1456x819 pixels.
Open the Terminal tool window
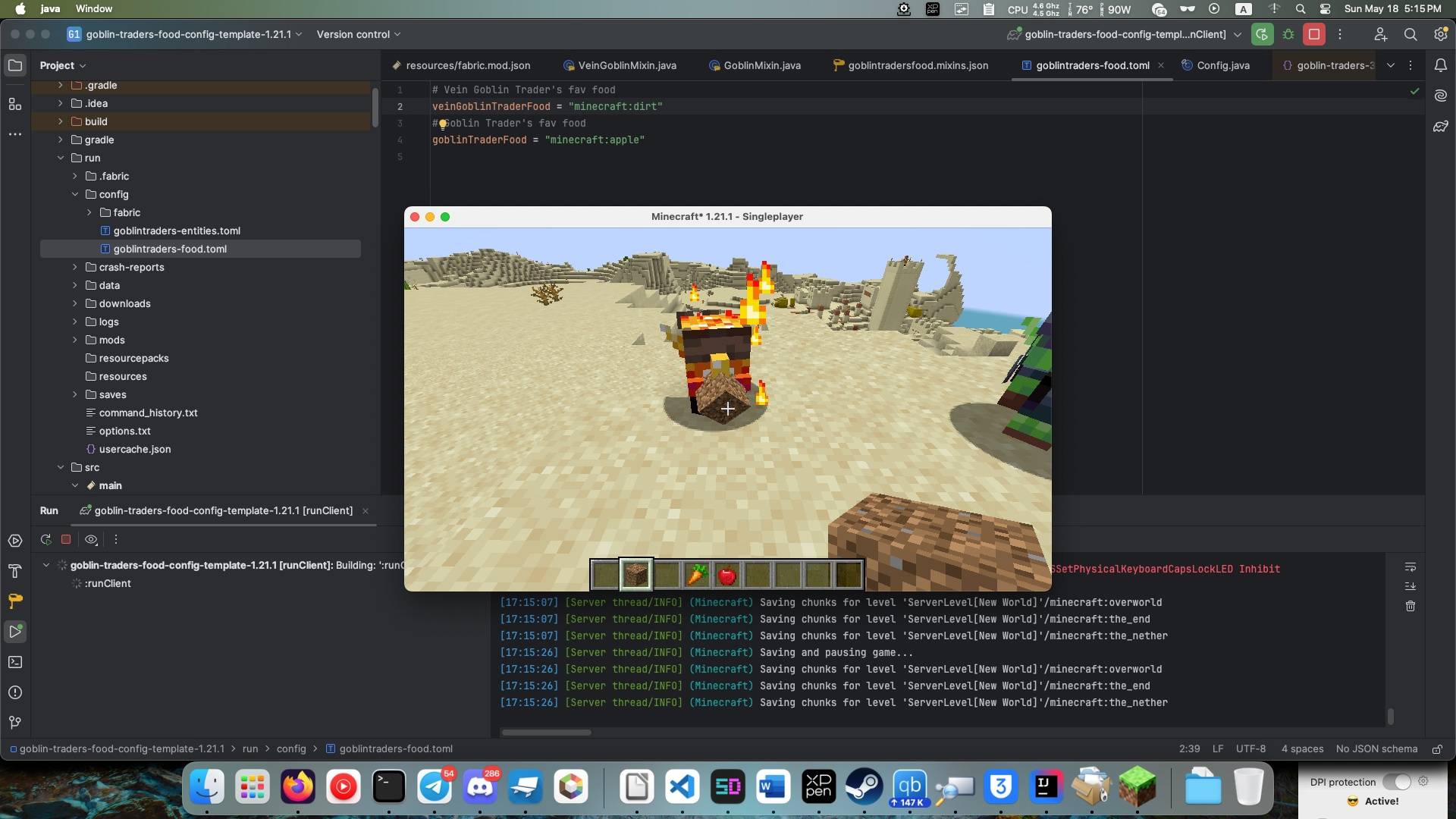click(x=15, y=662)
